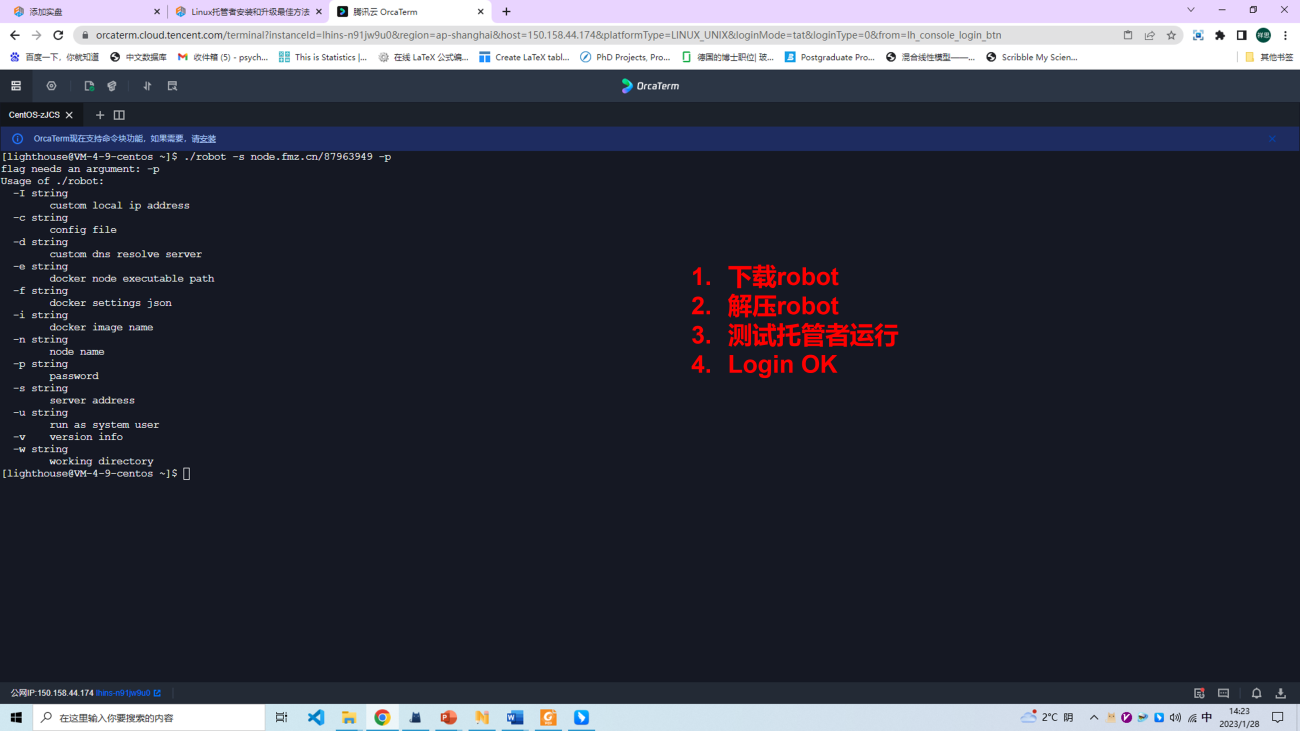Image resolution: width=1300 pixels, height=731 pixels.
Task: Expand the tab search chevron
Action: pyautogui.click(x=1190, y=10)
